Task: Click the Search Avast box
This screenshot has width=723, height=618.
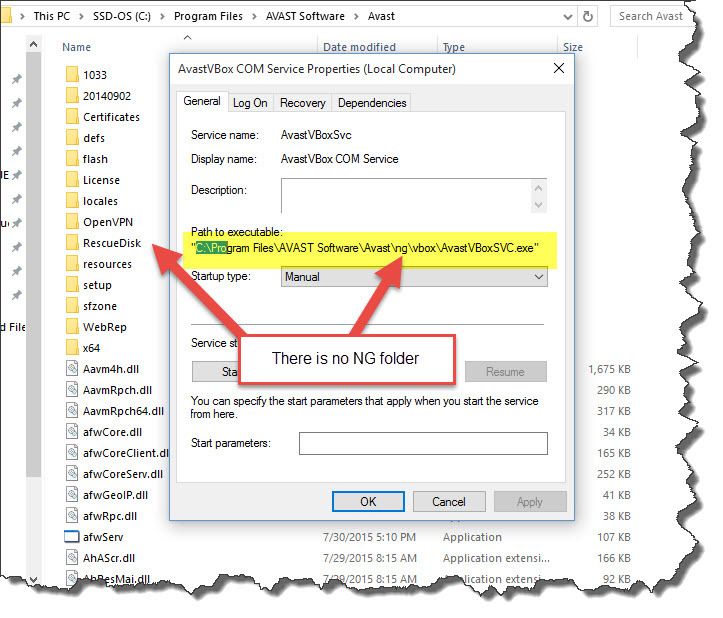Action: coord(649,17)
